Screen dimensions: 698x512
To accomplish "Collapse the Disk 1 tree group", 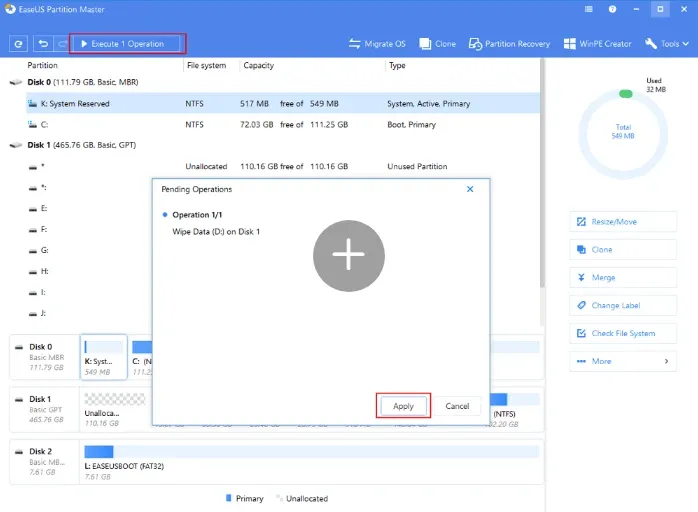I will click(x=13, y=146).
